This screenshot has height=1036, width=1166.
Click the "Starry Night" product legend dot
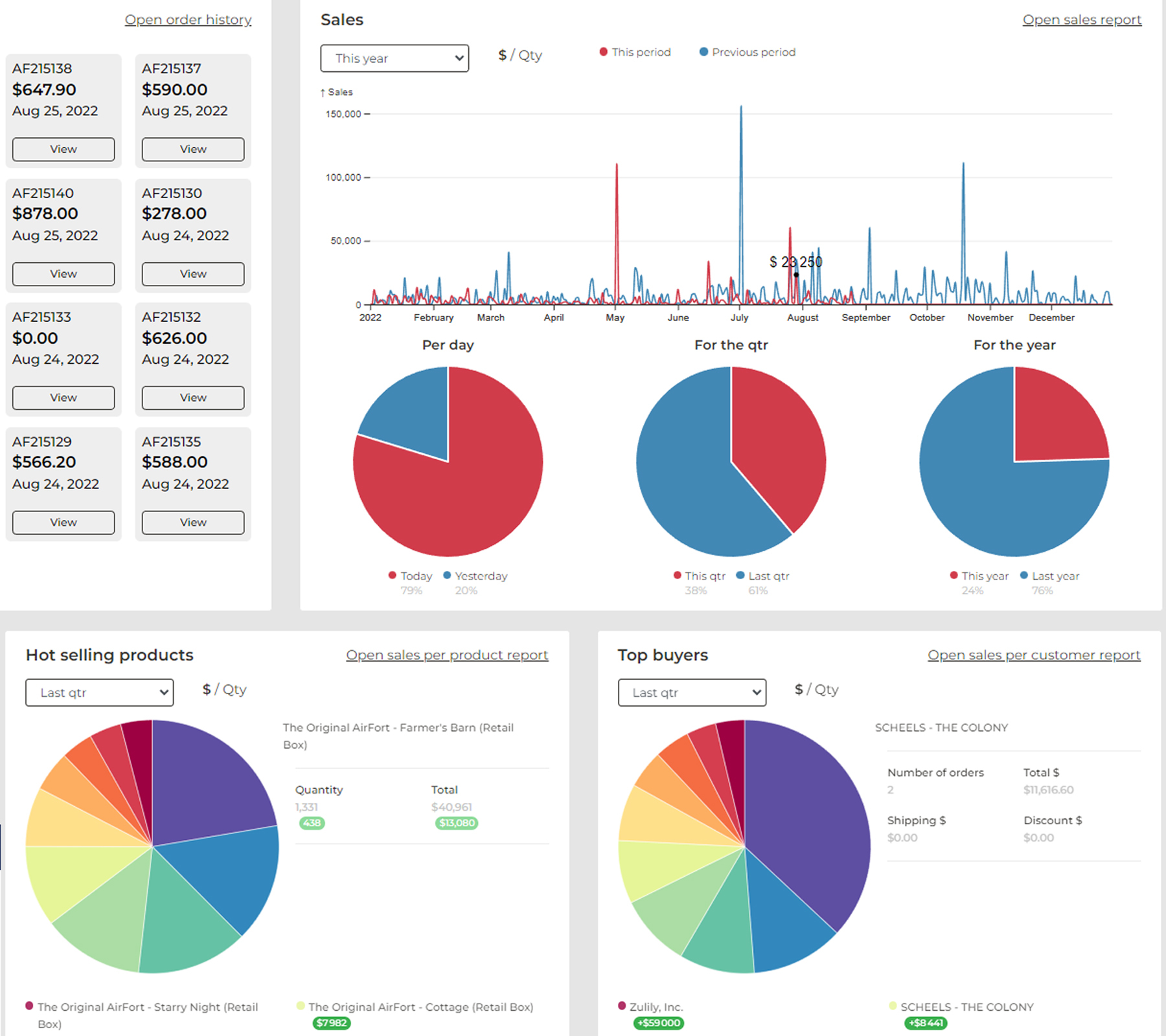pos(29,1007)
